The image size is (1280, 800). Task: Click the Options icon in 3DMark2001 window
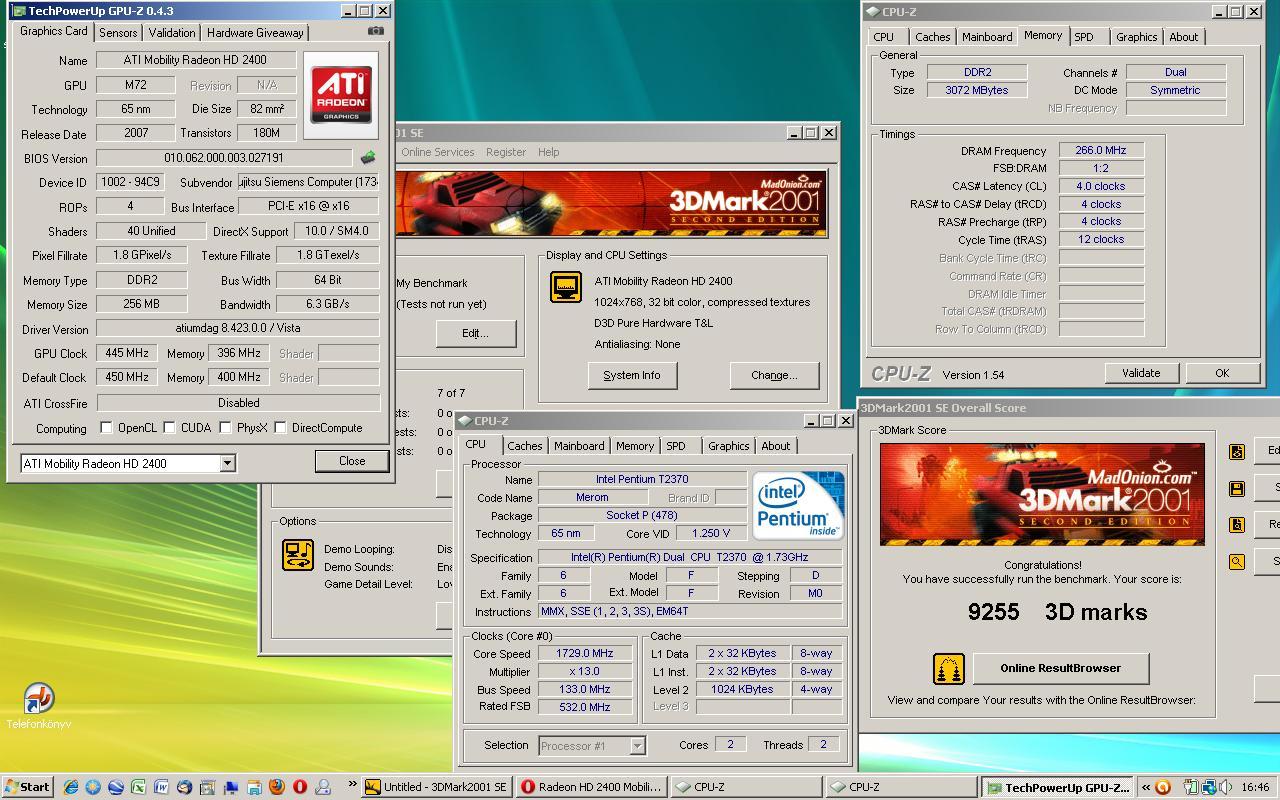coord(298,554)
